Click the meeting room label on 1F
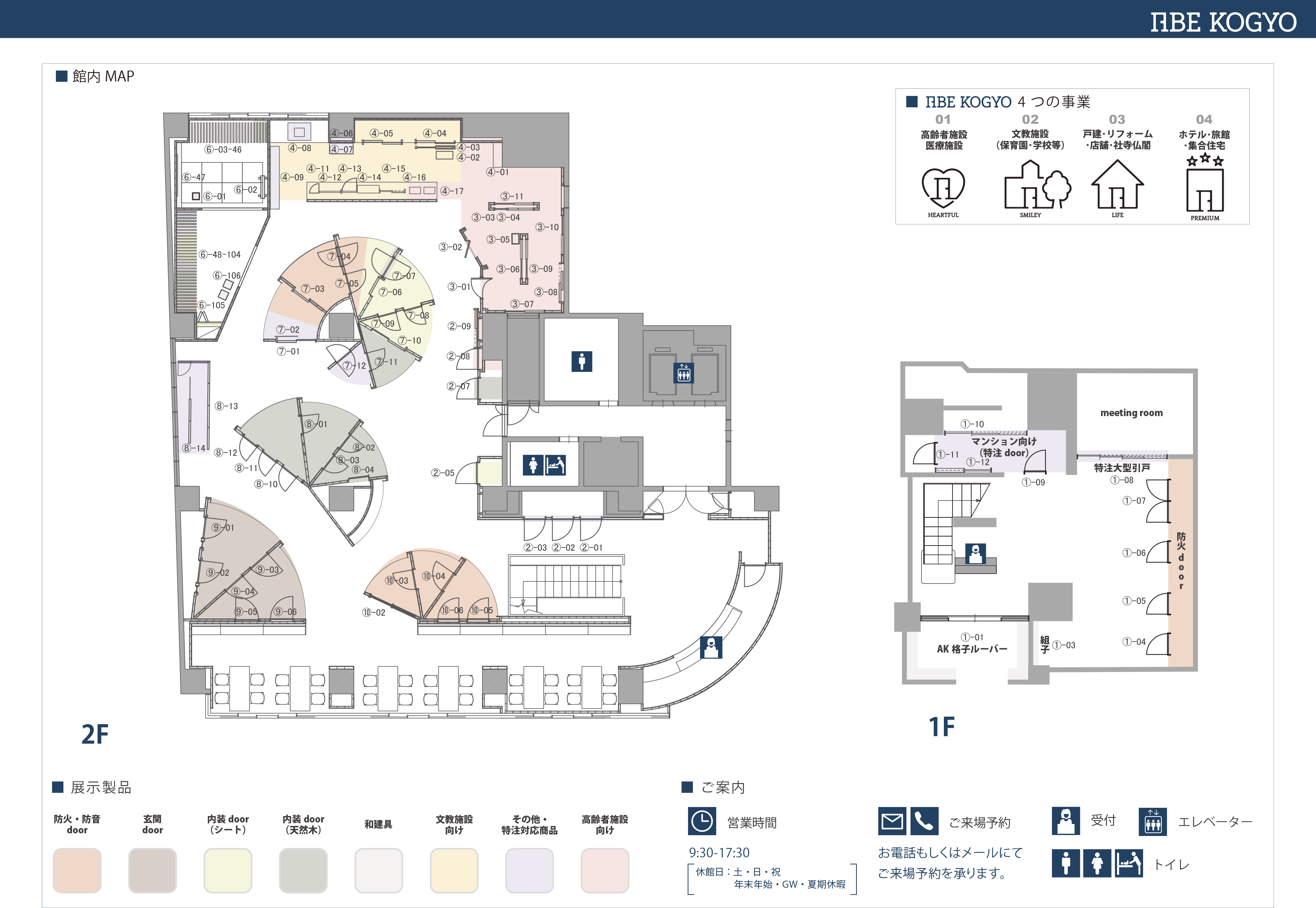Screen dimensions: 1316x908 1131,413
